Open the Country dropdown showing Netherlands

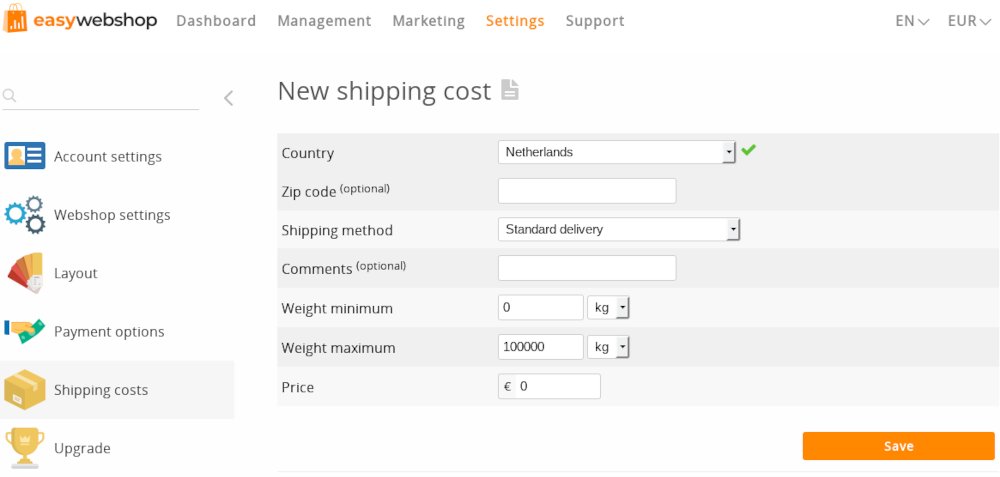click(617, 152)
